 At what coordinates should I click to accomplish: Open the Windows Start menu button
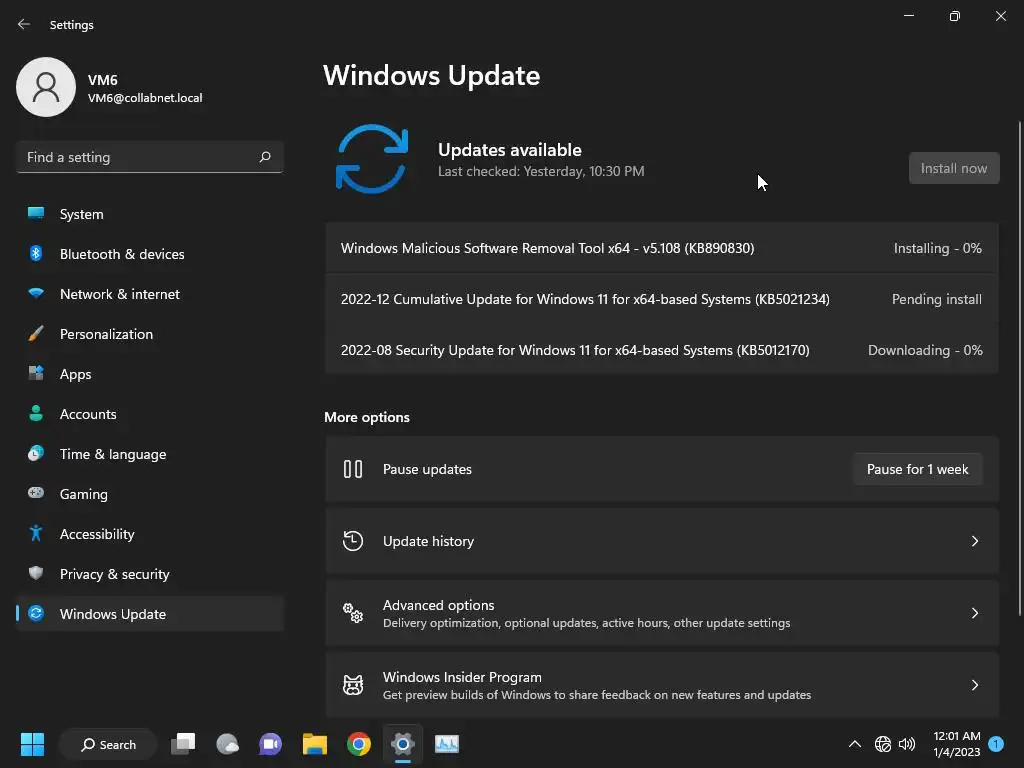click(x=32, y=744)
